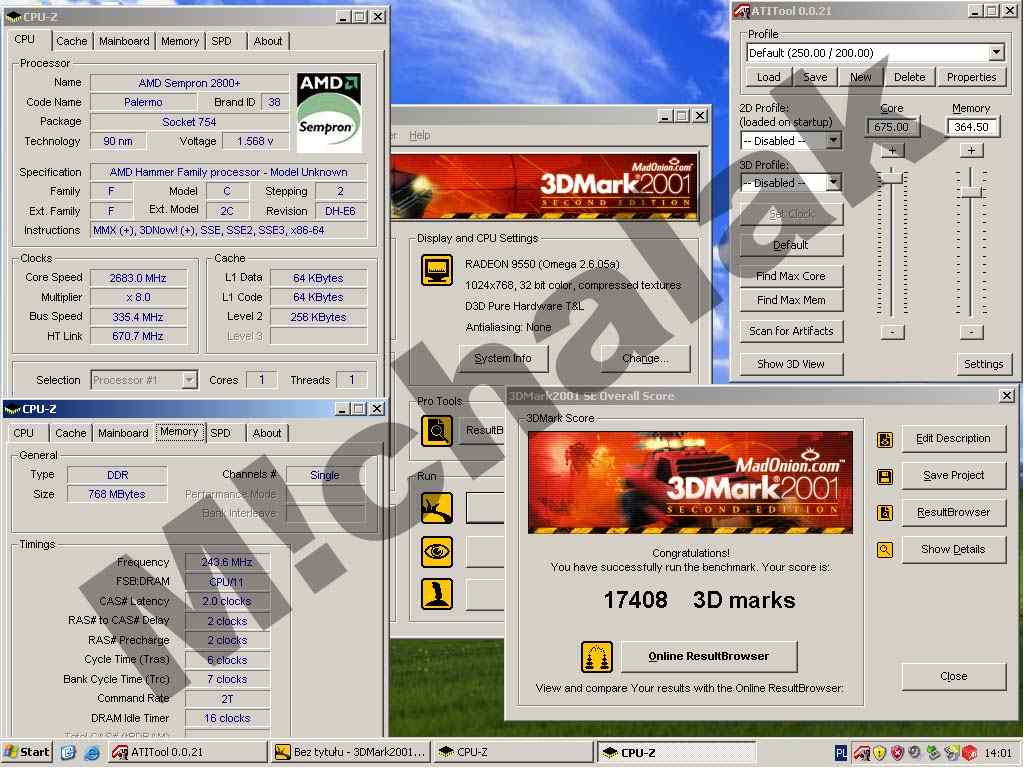Image resolution: width=1024 pixels, height=768 pixels.
Task: Open Mainboard tab in upper CPU-Z window
Action: pyautogui.click(x=124, y=41)
